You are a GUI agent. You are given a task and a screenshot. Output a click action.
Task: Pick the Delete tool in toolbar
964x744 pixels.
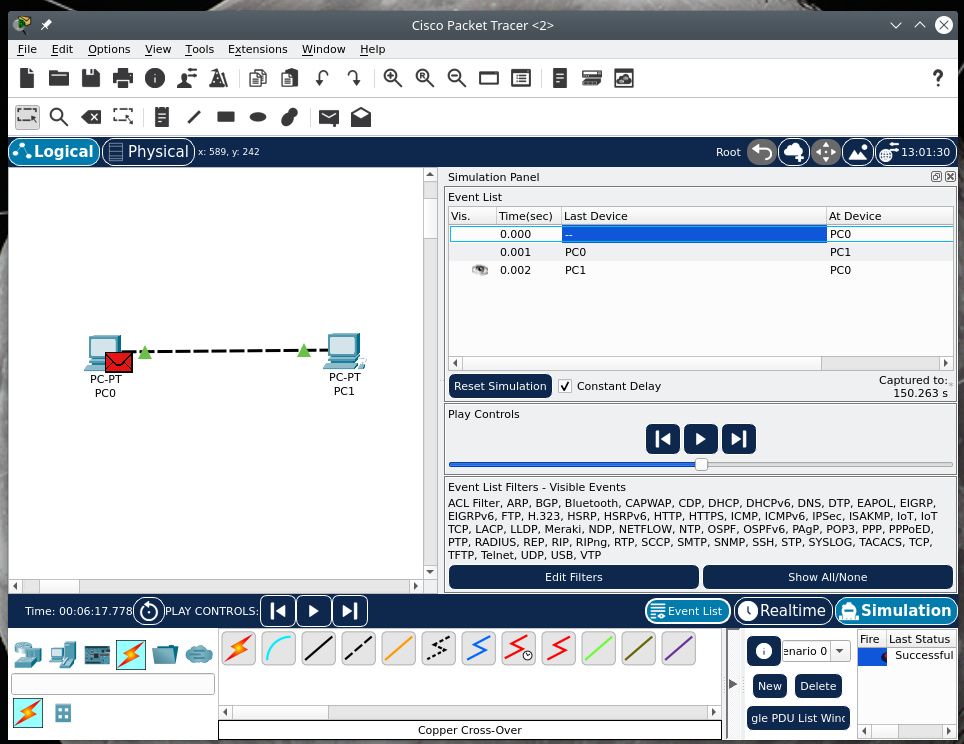tap(91, 117)
